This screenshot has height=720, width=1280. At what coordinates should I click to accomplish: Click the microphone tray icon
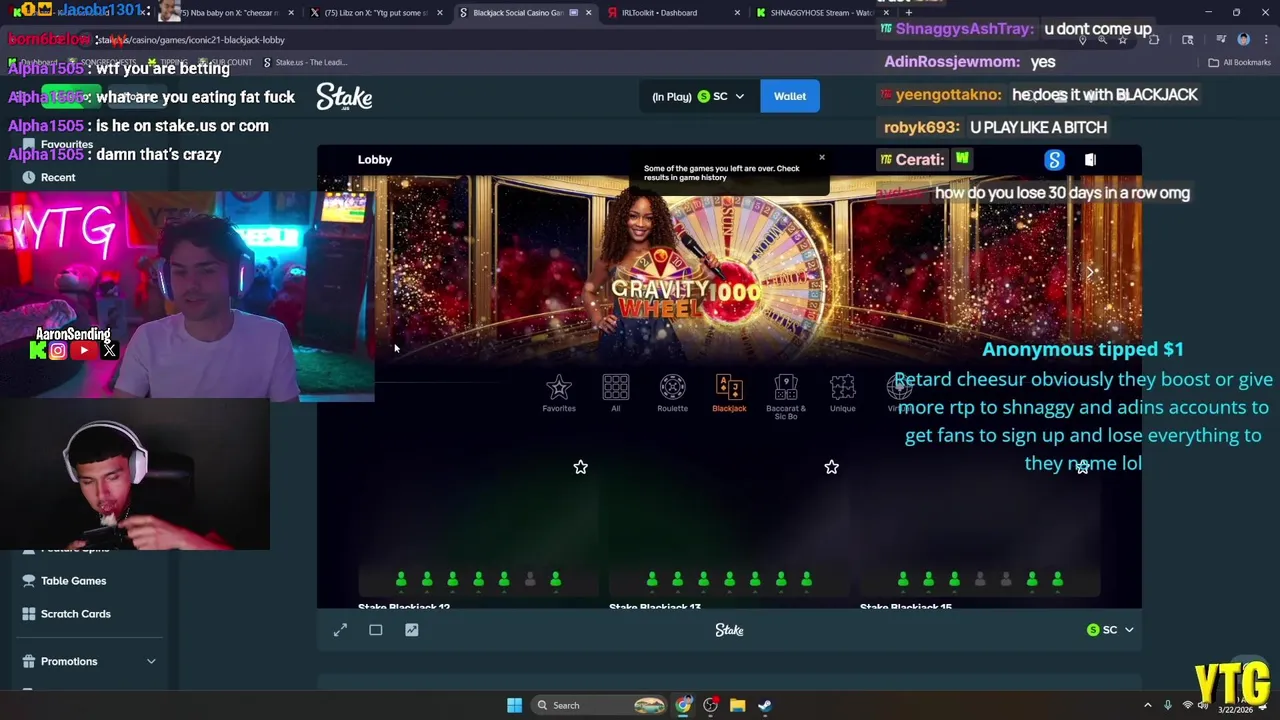point(1167,706)
